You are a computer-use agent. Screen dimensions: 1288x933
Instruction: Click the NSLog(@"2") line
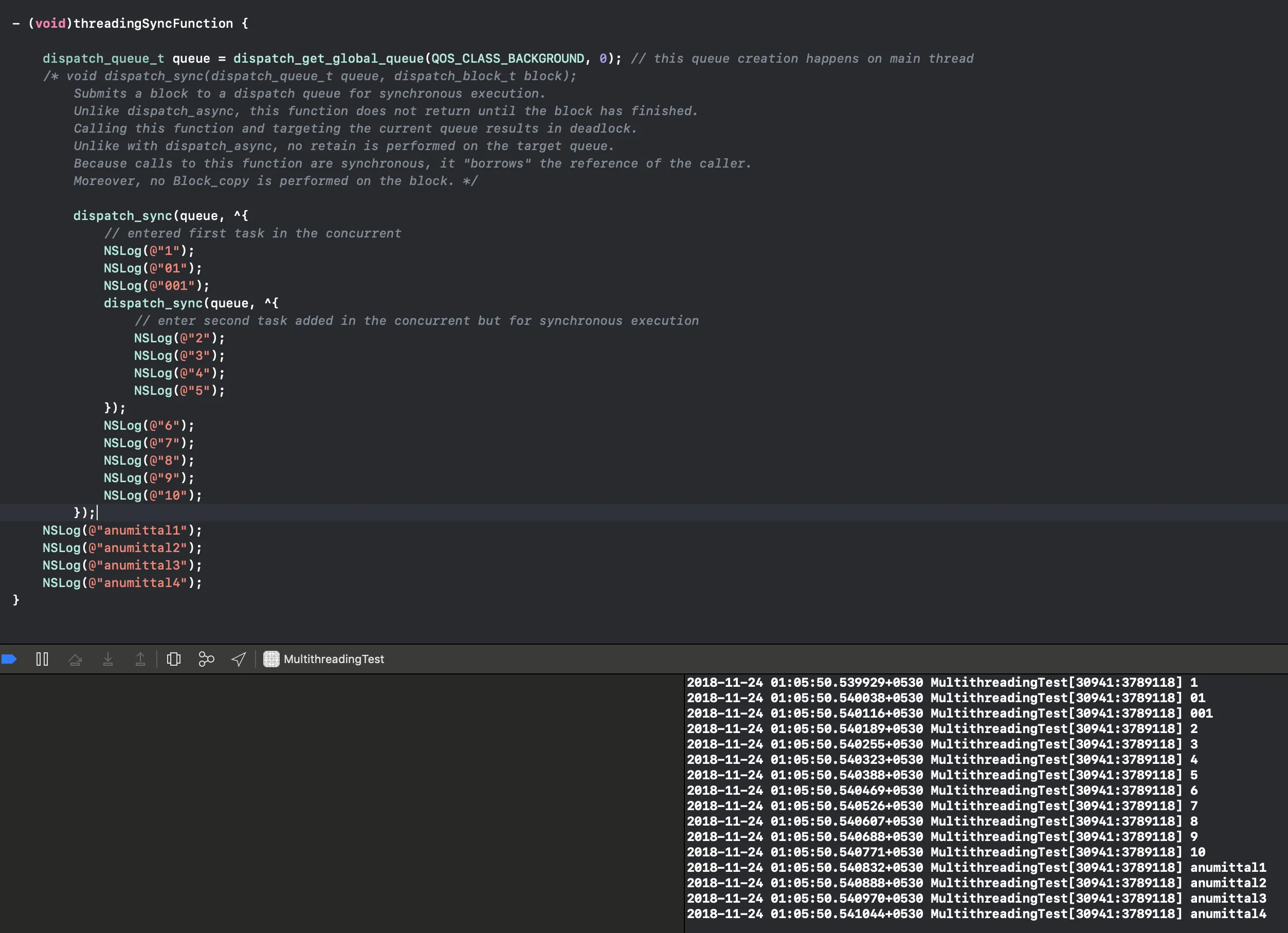(x=179, y=338)
